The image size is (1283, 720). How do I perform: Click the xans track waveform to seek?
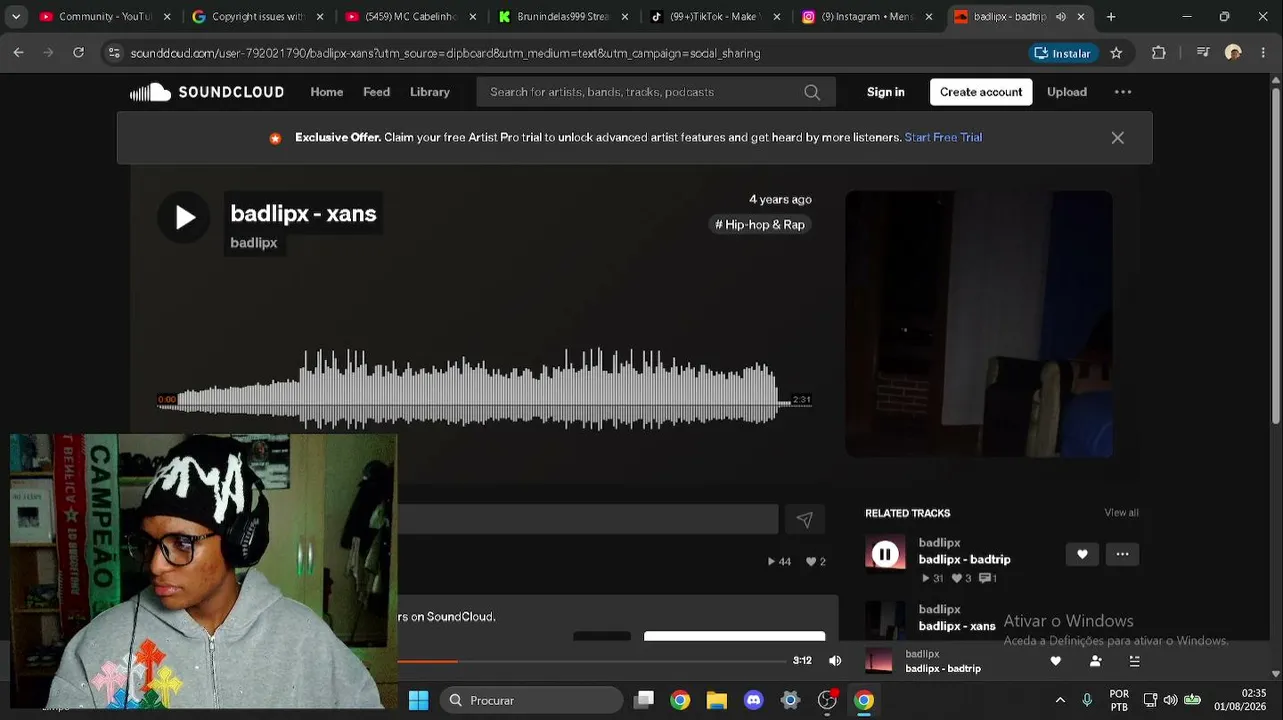pos(484,389)
